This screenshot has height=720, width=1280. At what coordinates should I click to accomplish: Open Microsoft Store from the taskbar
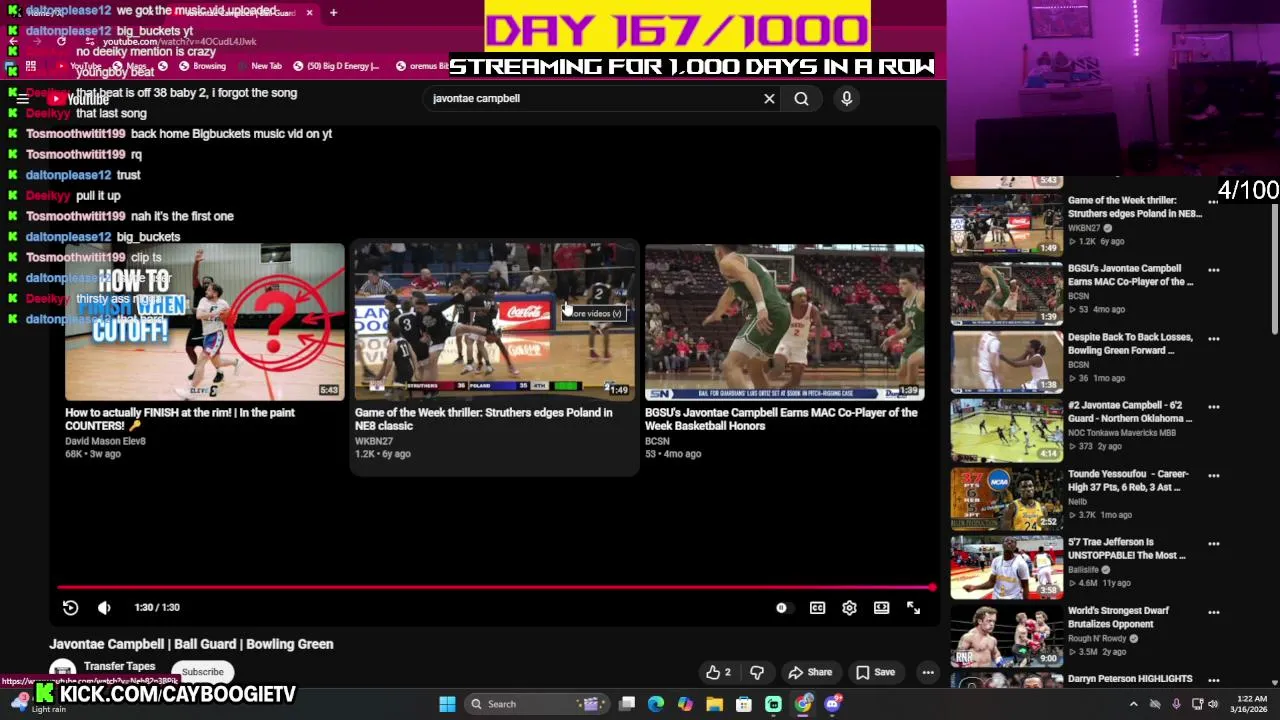coord(744,704)
